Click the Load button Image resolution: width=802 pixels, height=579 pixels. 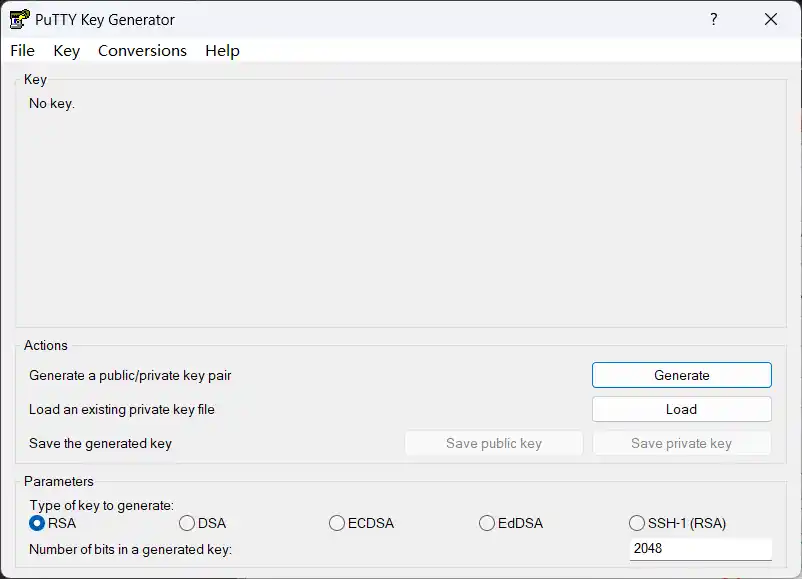(x=681, y=409)
